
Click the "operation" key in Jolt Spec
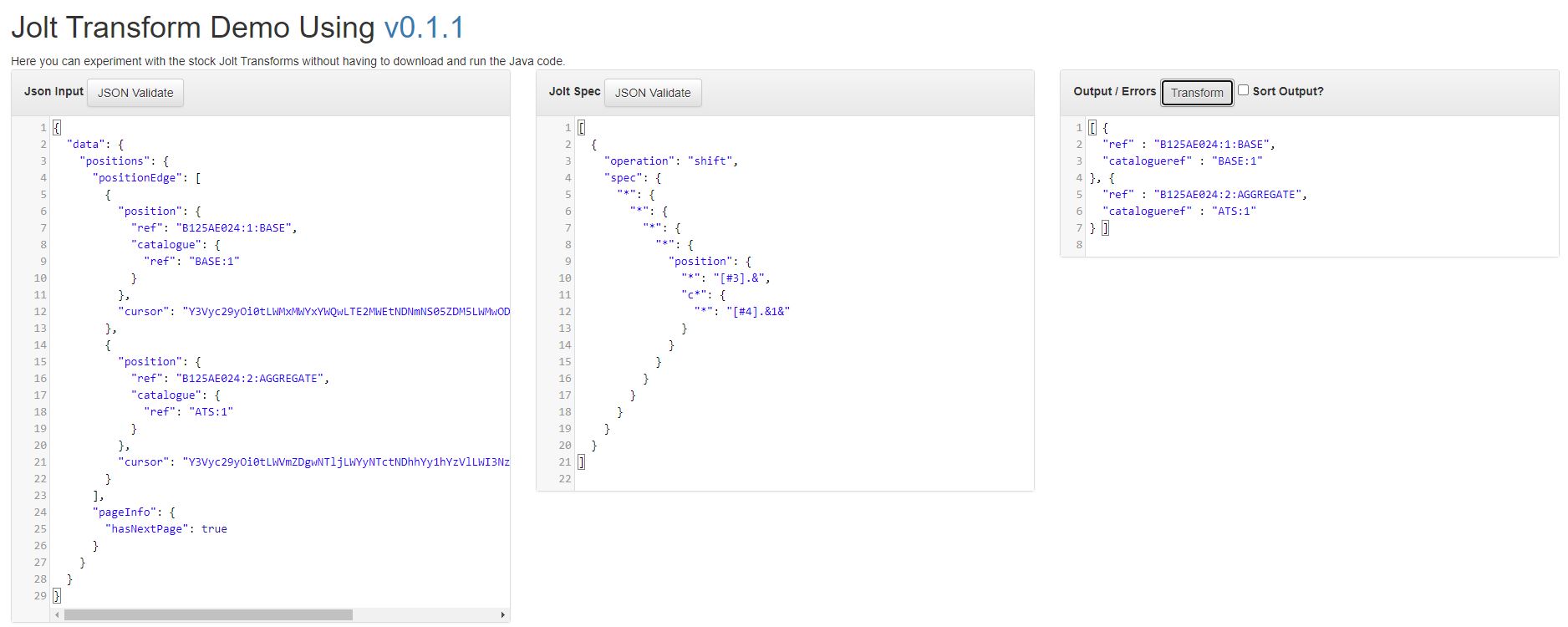639,161
